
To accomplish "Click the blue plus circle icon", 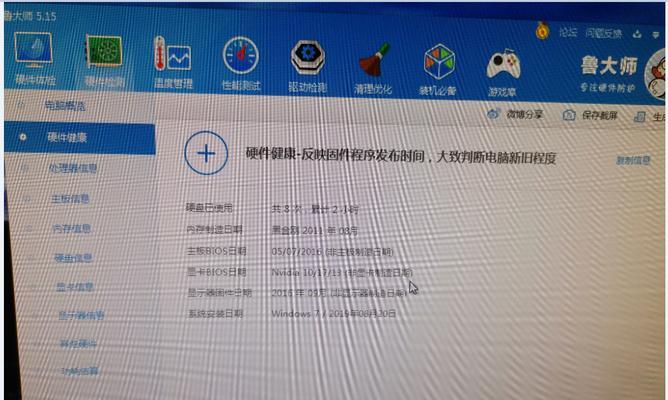I will [x=206, y=153].
